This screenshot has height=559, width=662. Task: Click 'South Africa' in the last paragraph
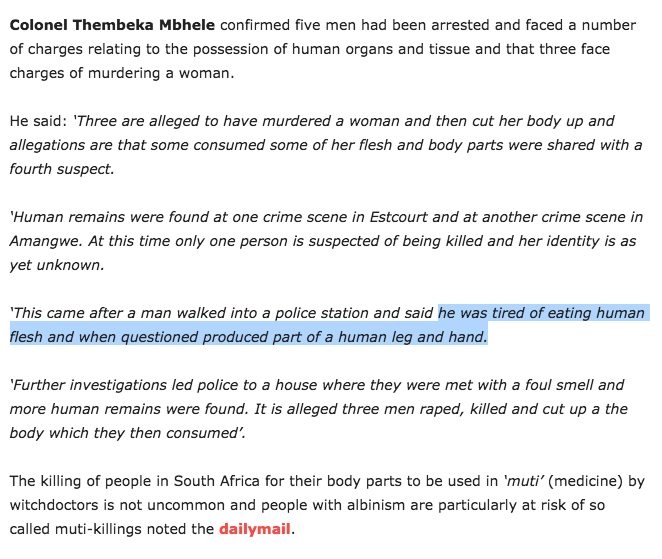[x=217, y=481]
